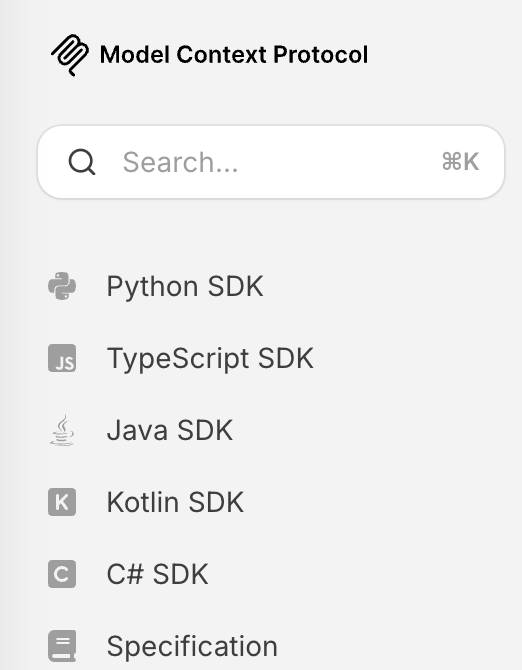Open the Model Context Protocol home title
The height and width of the screenshot is (670, 522).
pos(234,55)
